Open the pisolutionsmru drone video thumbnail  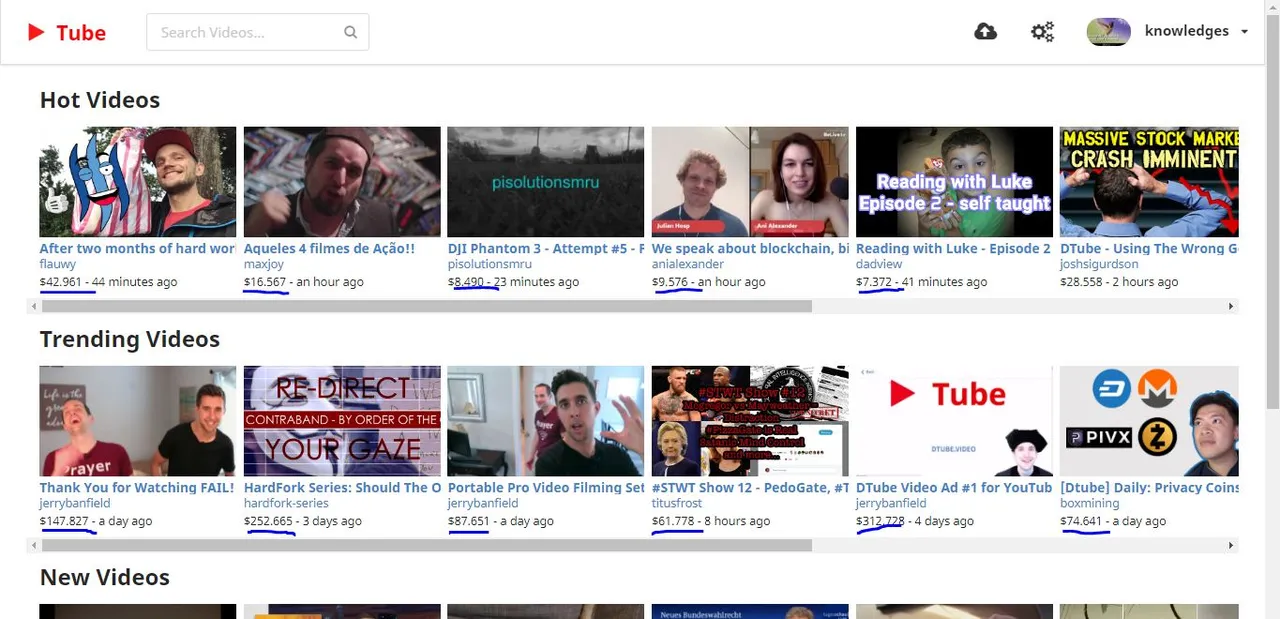(x=546, y=182)
